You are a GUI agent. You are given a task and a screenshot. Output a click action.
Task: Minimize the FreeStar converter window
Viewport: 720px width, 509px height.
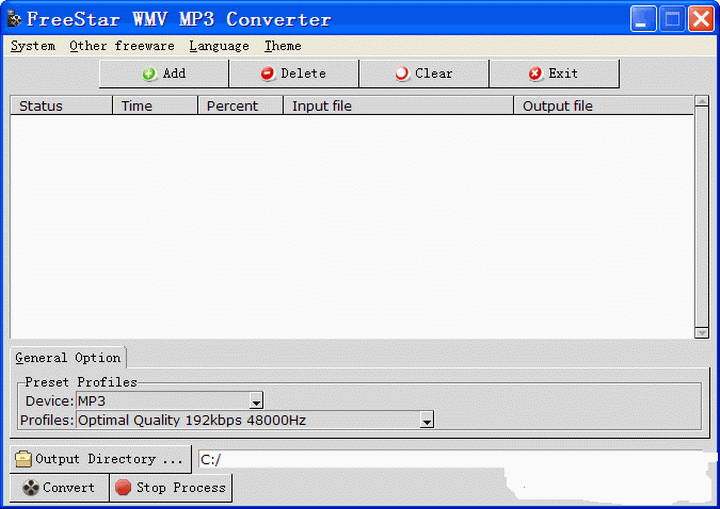click(x=643, y=19)
